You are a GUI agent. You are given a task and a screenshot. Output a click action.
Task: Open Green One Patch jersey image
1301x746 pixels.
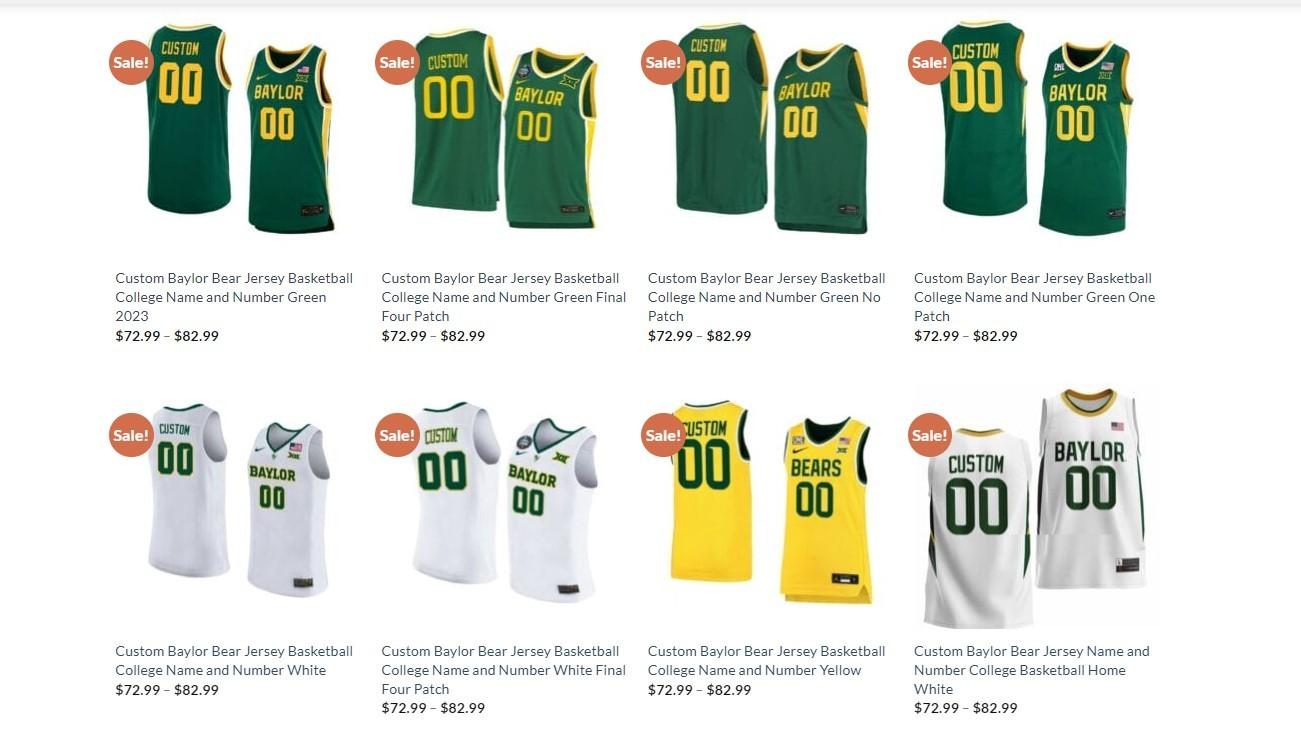click(x=1037, y=128)
